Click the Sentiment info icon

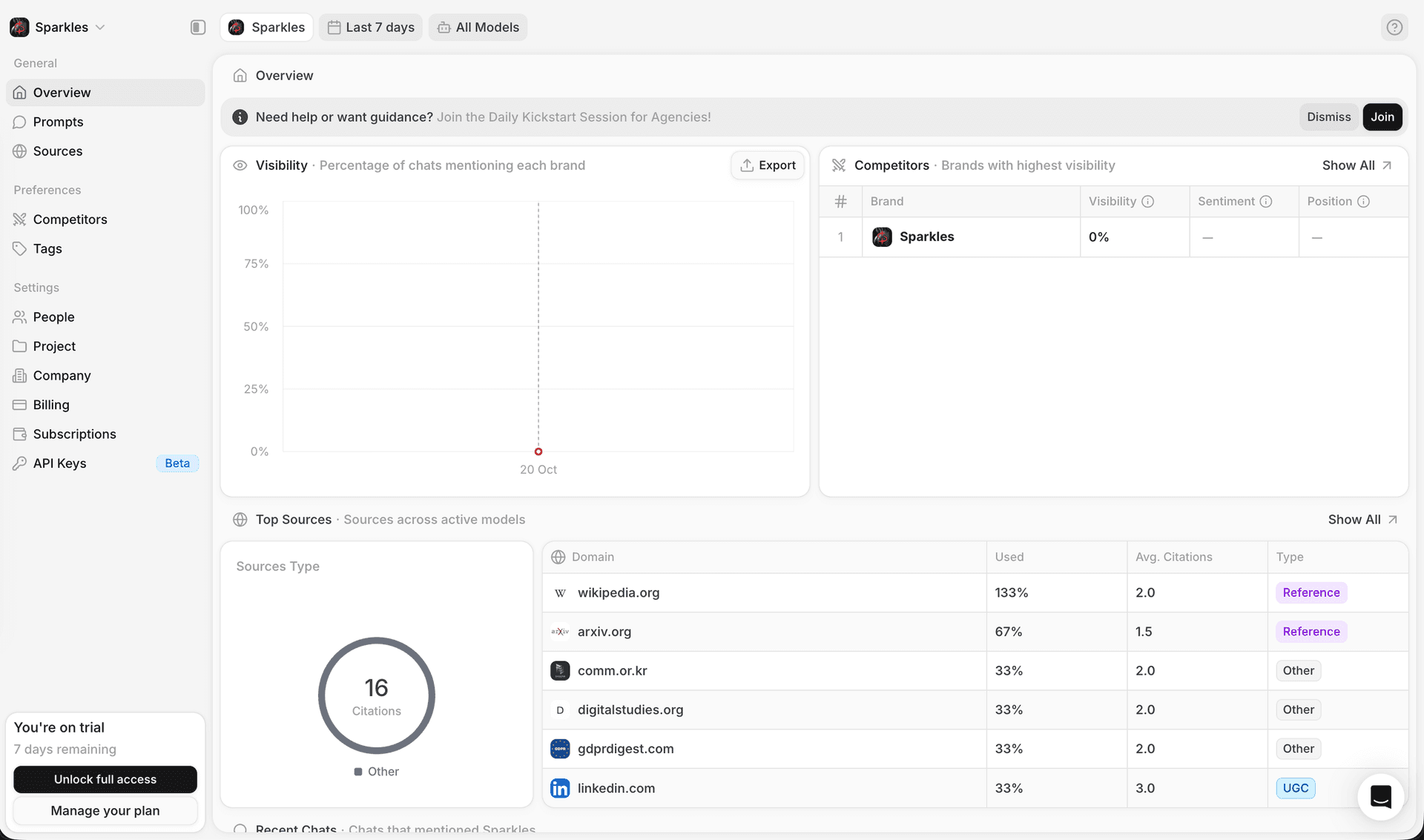click(x=1266, y=202)
